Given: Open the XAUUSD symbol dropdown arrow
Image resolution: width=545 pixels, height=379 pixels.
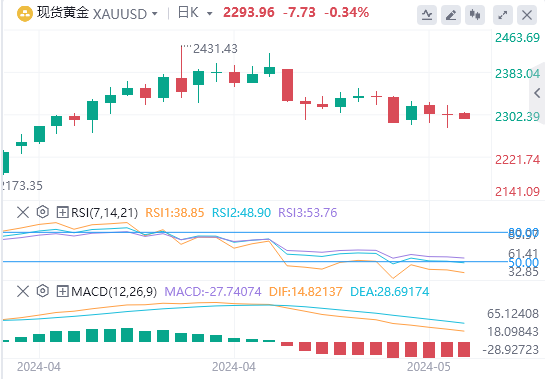Looking at the screenshot, I should click(x=155, y=14).
